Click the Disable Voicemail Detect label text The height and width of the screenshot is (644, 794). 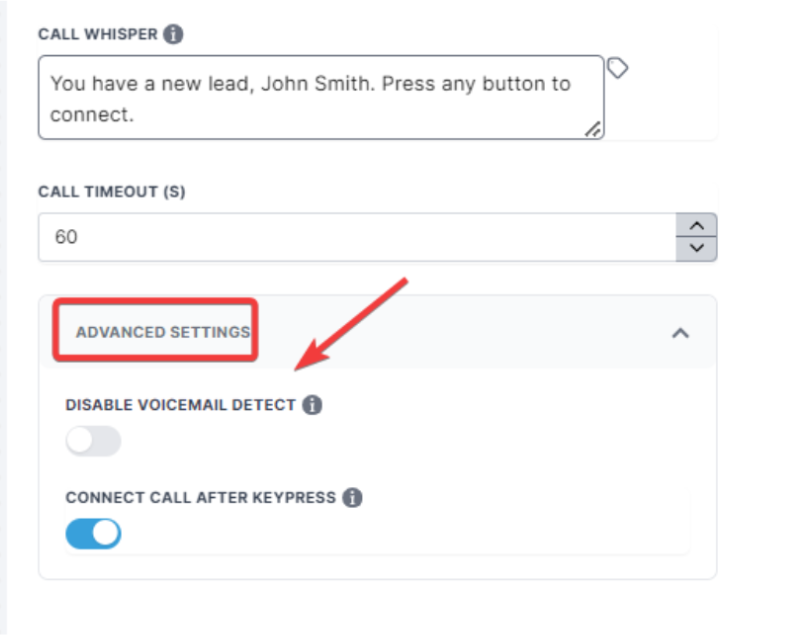[x=180, y=405]
